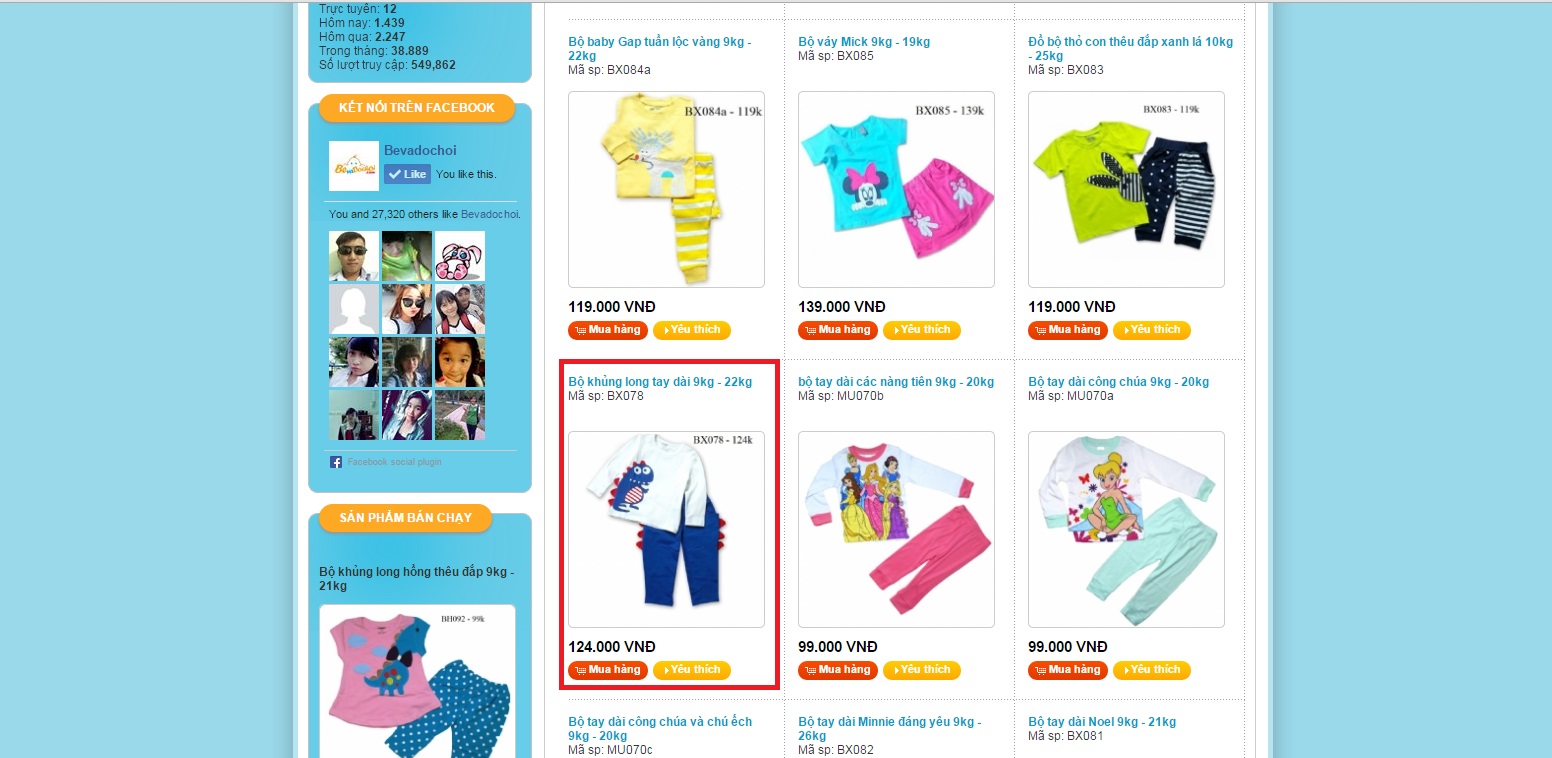Click Yêu thích for the Tinkerbell princess set

click(x=1152, y=670)
